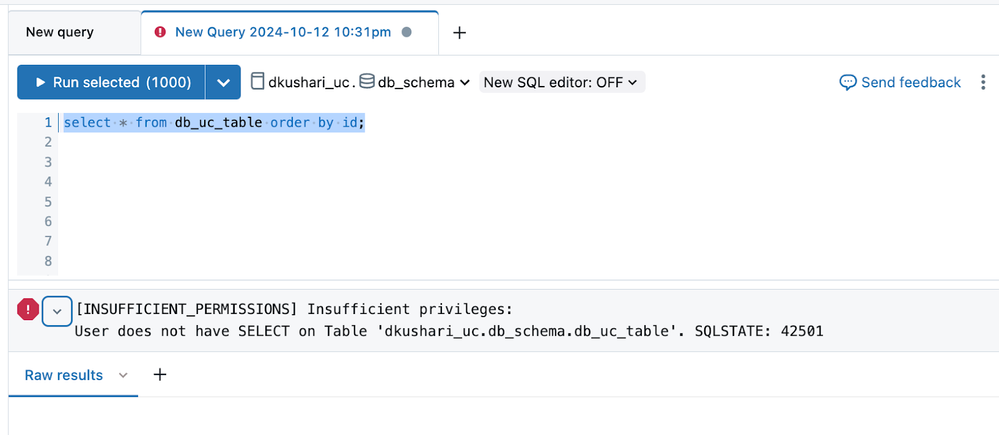Screen dimensions: 999x435
Task: Click the red error alert icon in results
Action: (x=27, y=310)
